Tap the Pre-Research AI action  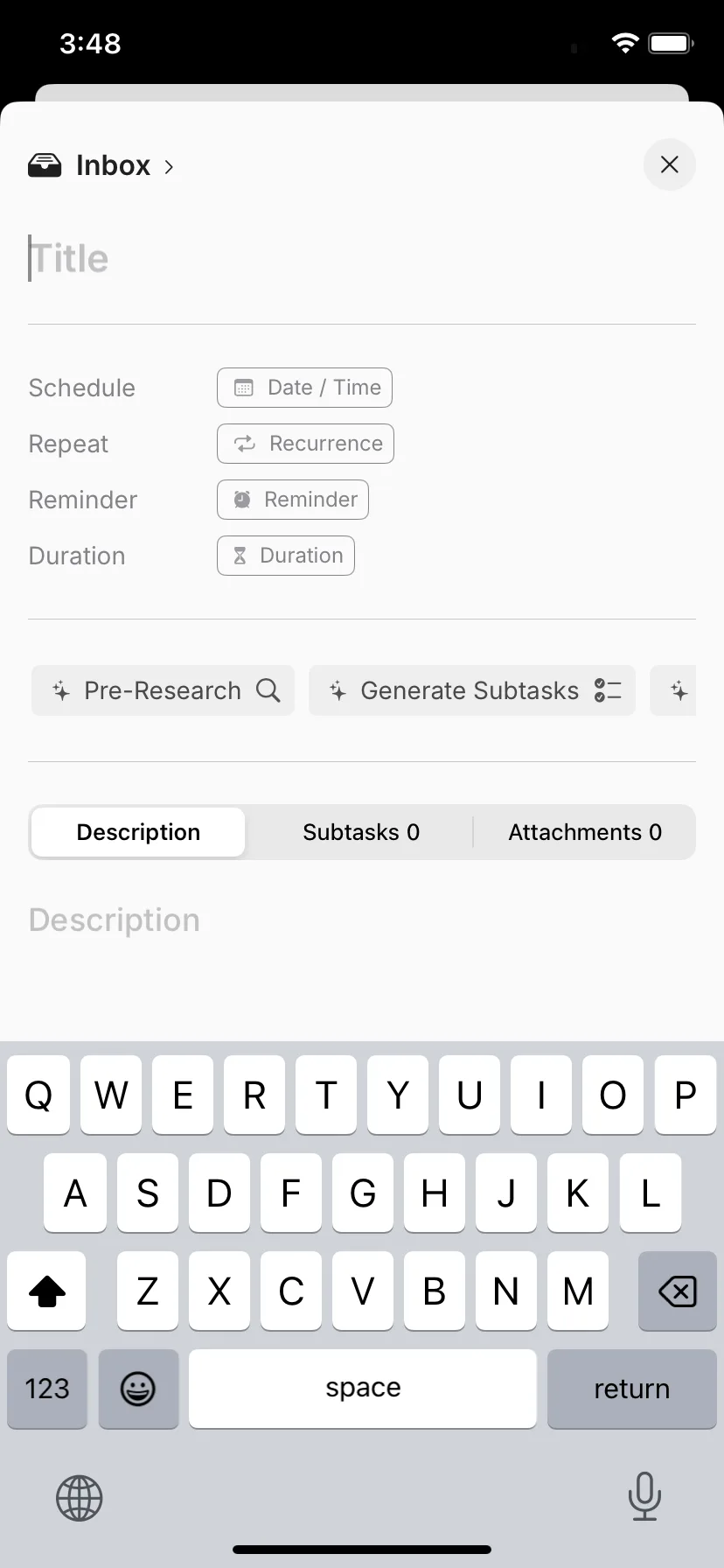point(164,690)
